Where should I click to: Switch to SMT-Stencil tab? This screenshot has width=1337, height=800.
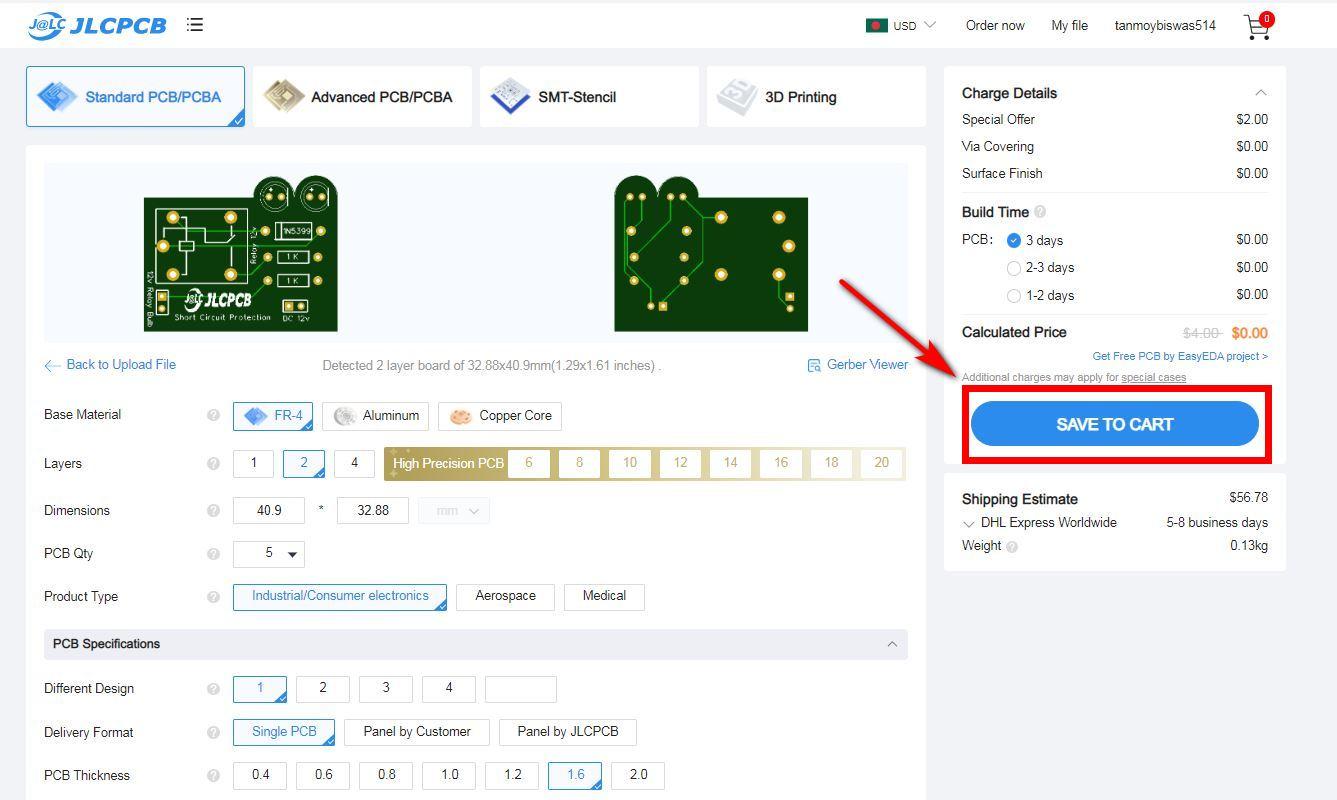[x=589, y=97]
